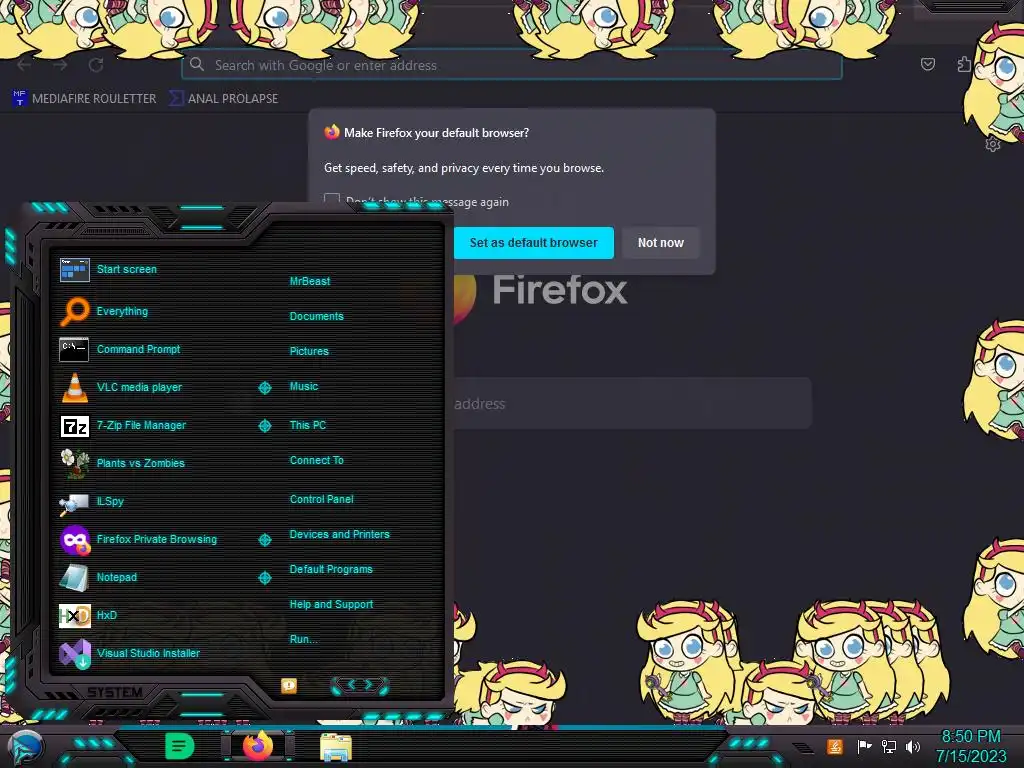Reload the Firefox page
1024x768 pixels.
96,65
